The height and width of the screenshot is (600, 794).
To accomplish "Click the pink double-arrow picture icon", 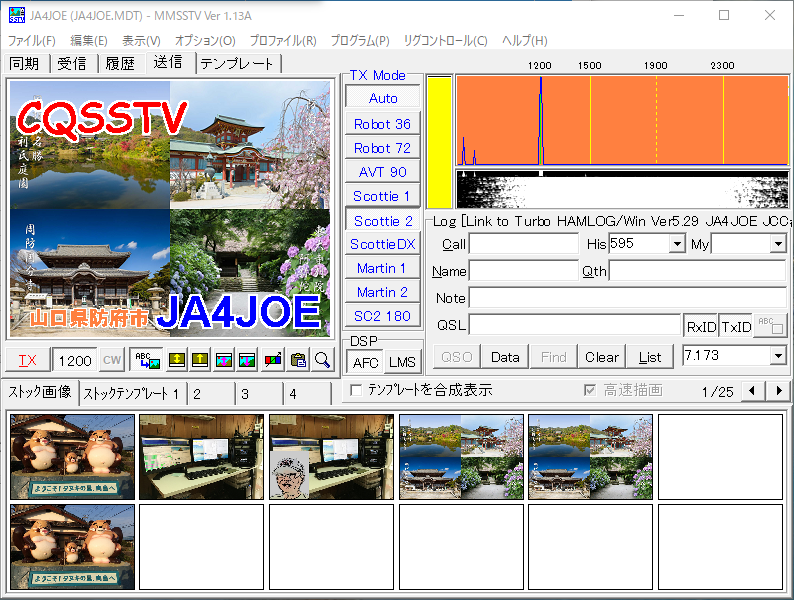I will click(x=224, y=360).
